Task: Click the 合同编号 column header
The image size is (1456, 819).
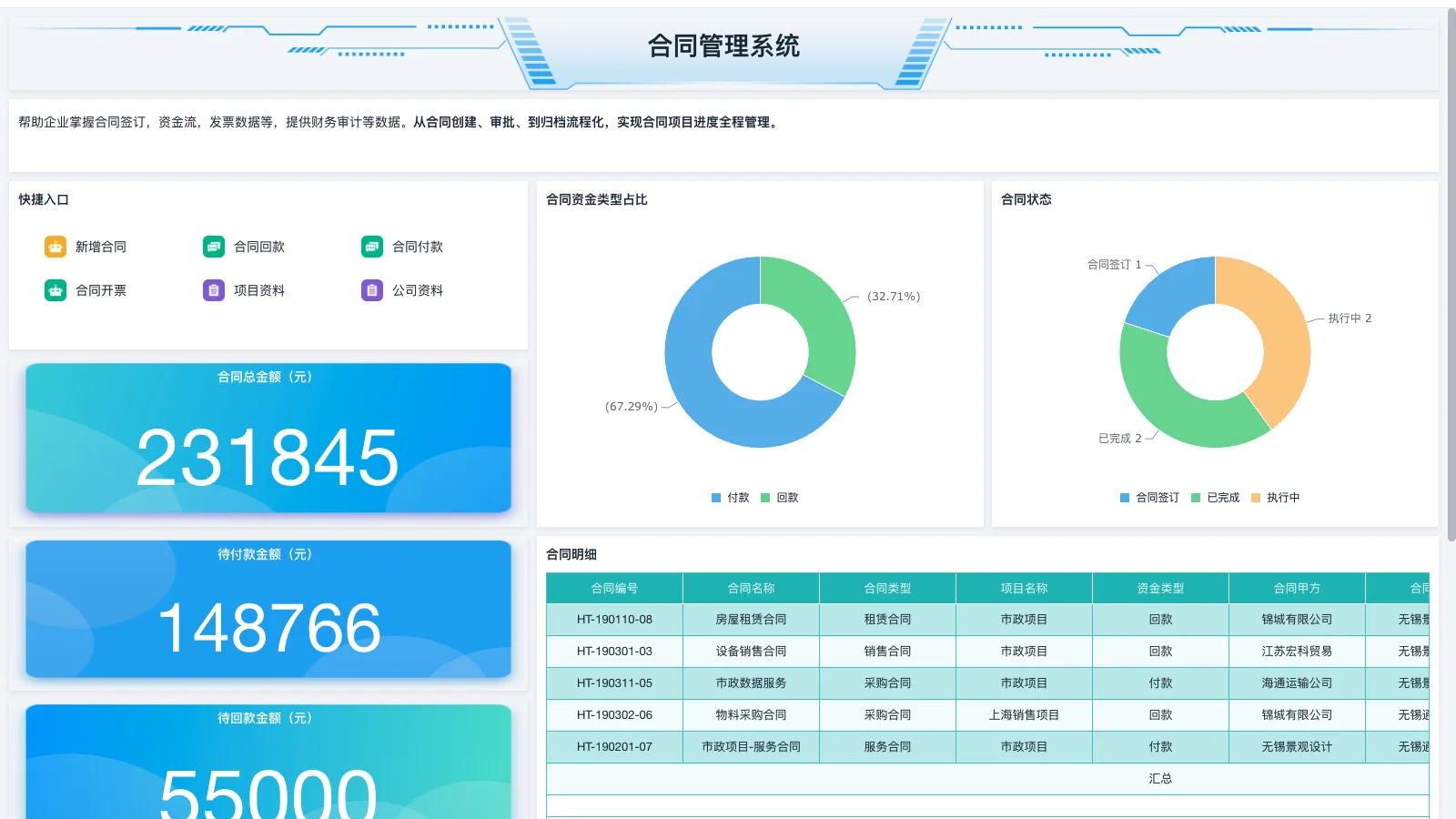Action: coord(614,588)
